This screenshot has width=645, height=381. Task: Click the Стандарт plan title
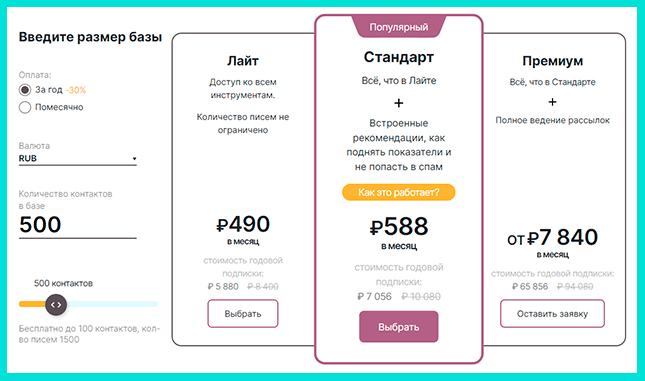399,57
